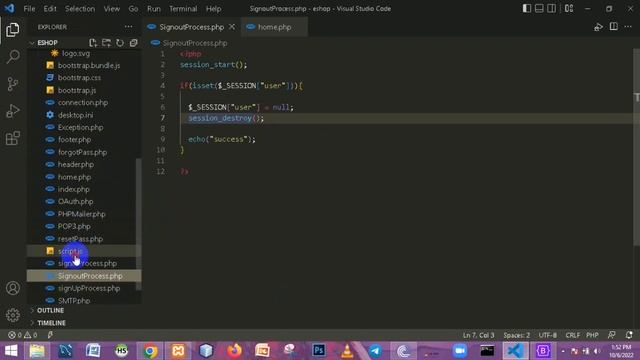Screen dimensions: 640x360
Task: Open script.js file
Action: [84, 251]
